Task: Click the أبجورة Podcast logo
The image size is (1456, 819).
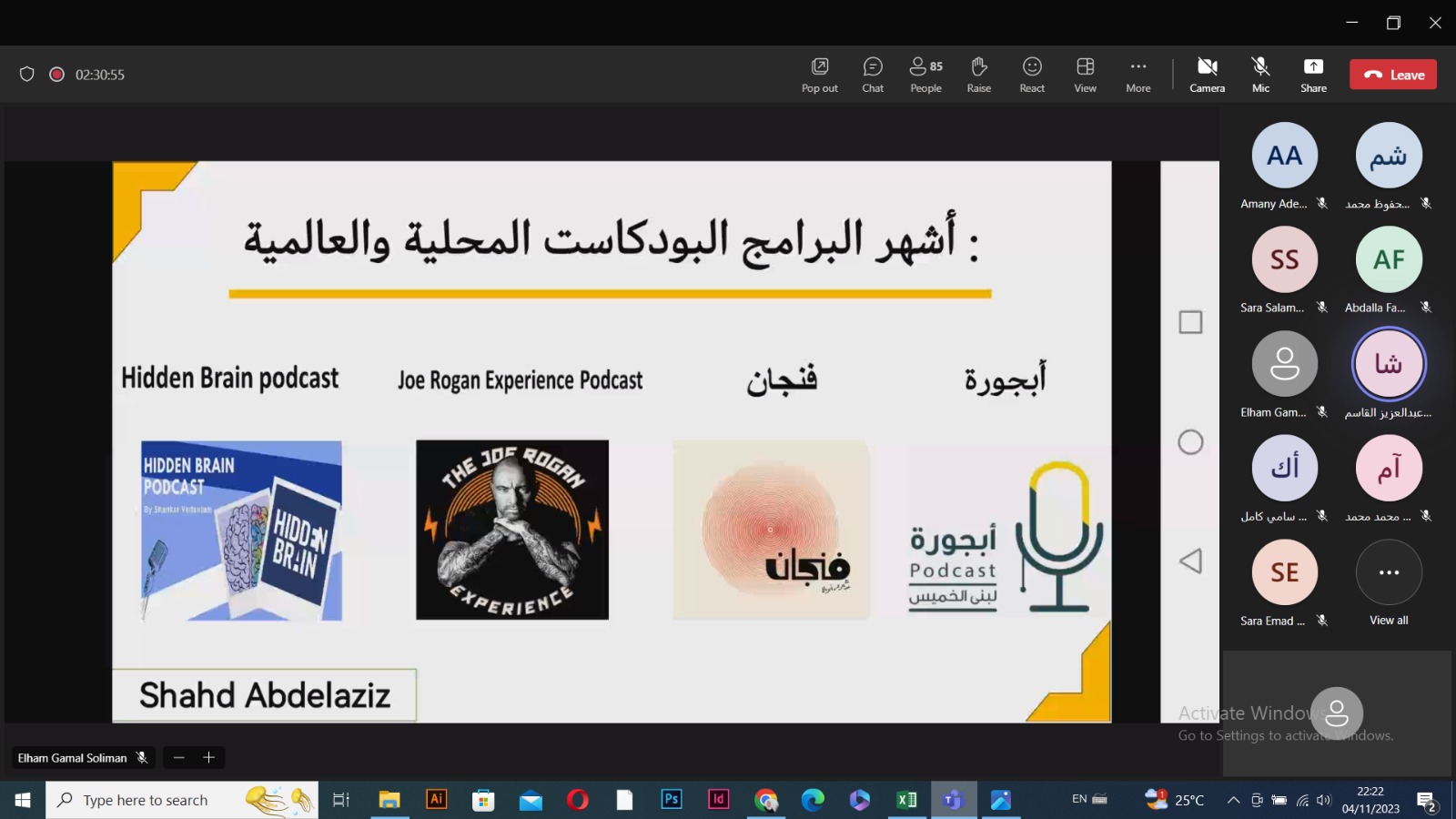Action: (1006, 537)
